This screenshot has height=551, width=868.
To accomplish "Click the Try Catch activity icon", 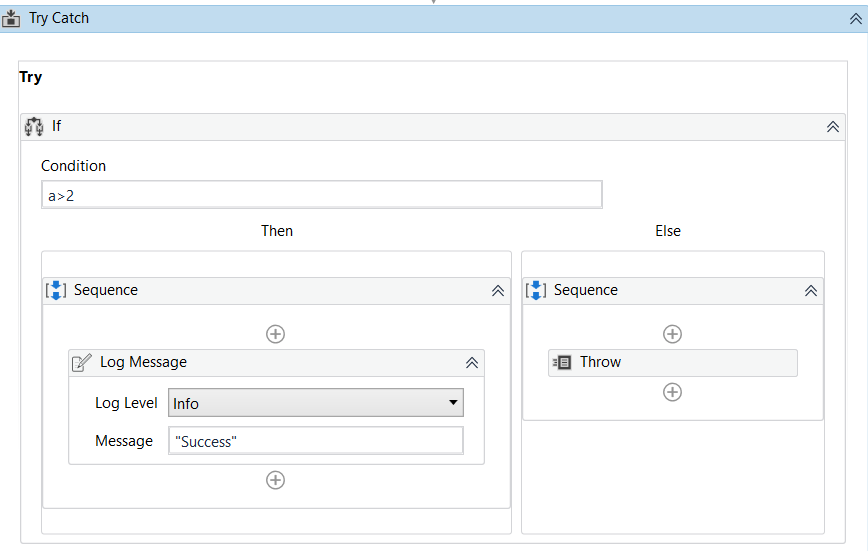I will [x=13, y=18].
